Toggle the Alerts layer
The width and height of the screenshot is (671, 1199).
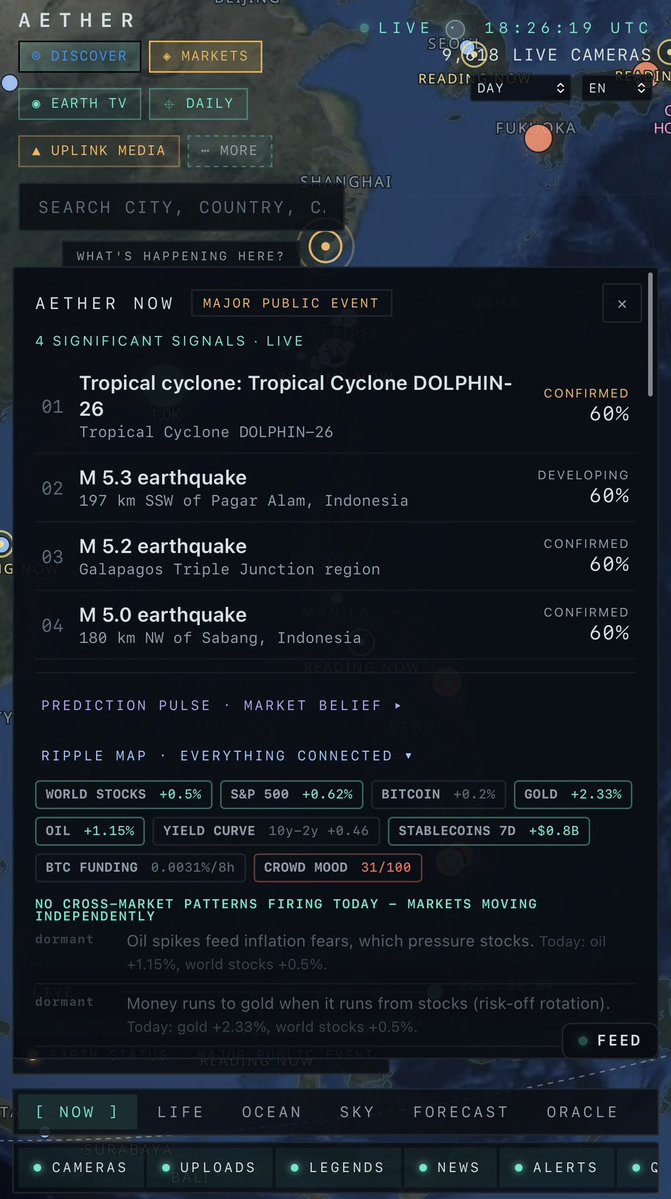click(x=556, y=1168)
